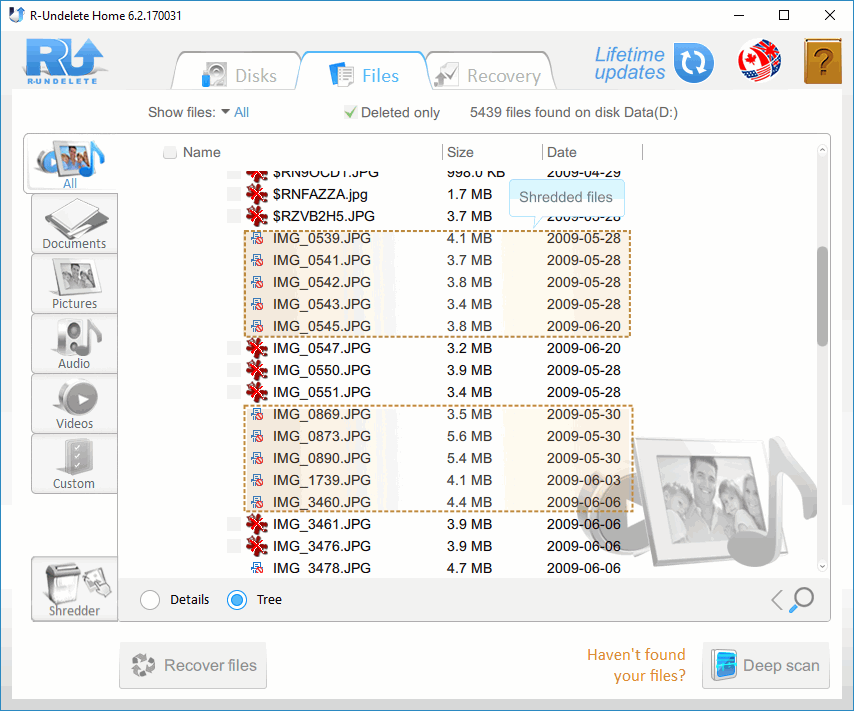Click the Recover files button
Screen dimensions: 854x711
[193, 665]
